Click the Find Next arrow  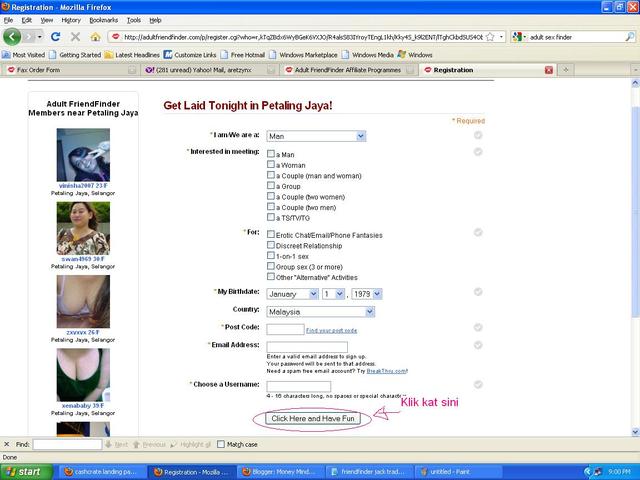tap(116, 444)
